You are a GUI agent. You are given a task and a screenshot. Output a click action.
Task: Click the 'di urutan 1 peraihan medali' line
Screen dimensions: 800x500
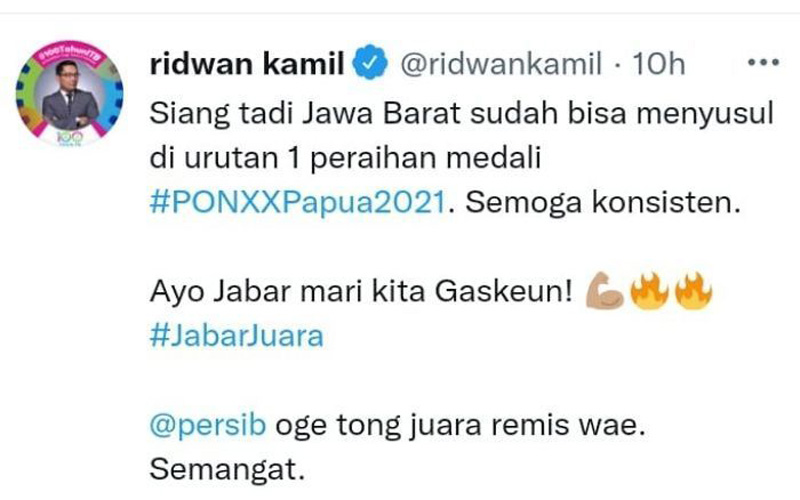click(x=345, y=158)
